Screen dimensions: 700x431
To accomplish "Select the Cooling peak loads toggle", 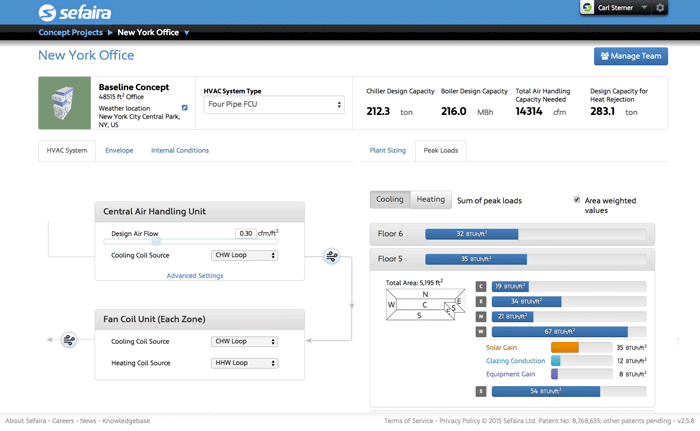I will (390, 200).
